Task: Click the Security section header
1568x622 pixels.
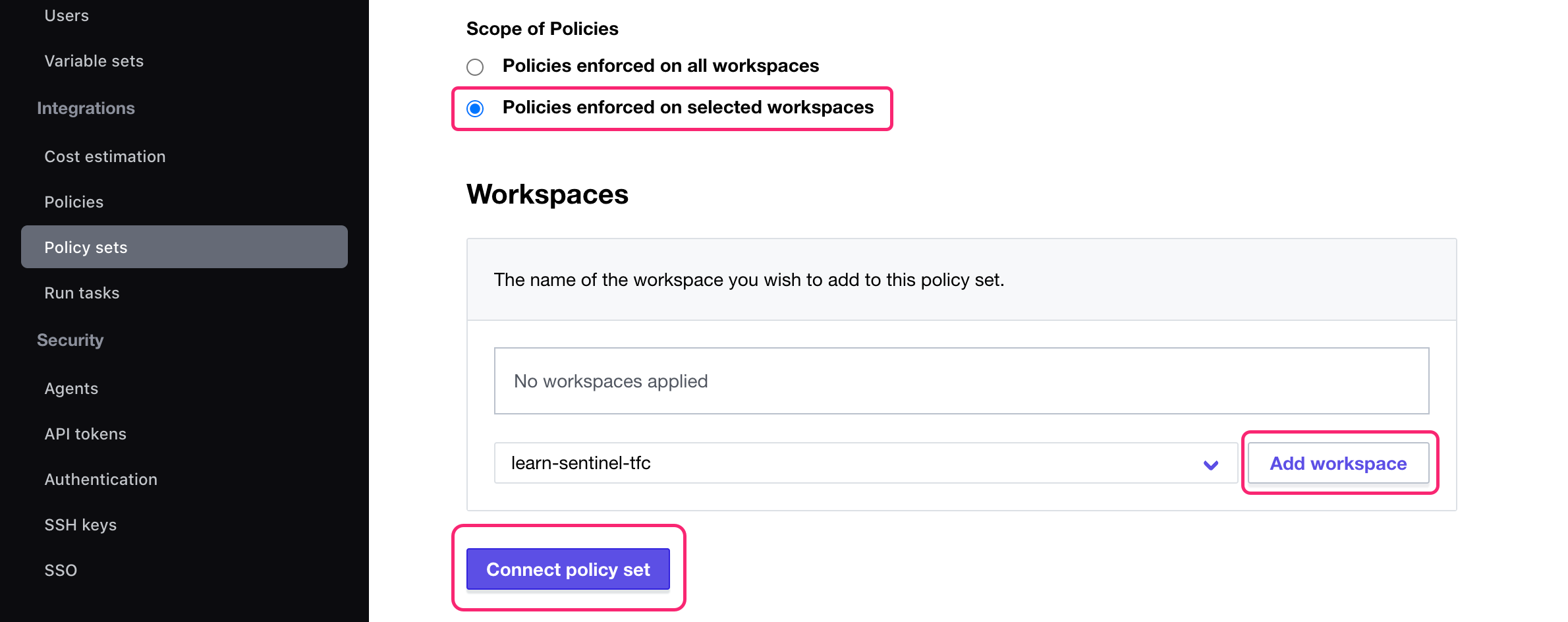Action: tap(70, 340)
